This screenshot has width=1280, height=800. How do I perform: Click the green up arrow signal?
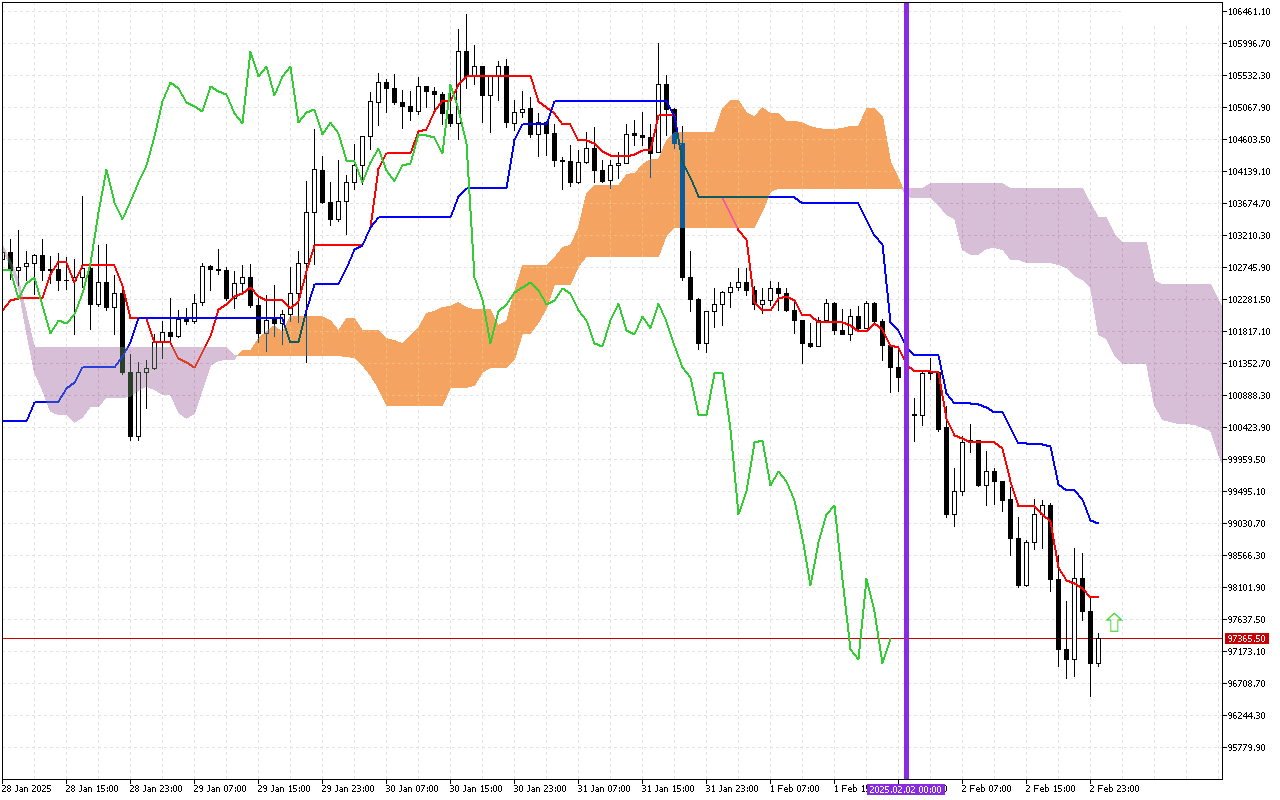point(1114,622)
